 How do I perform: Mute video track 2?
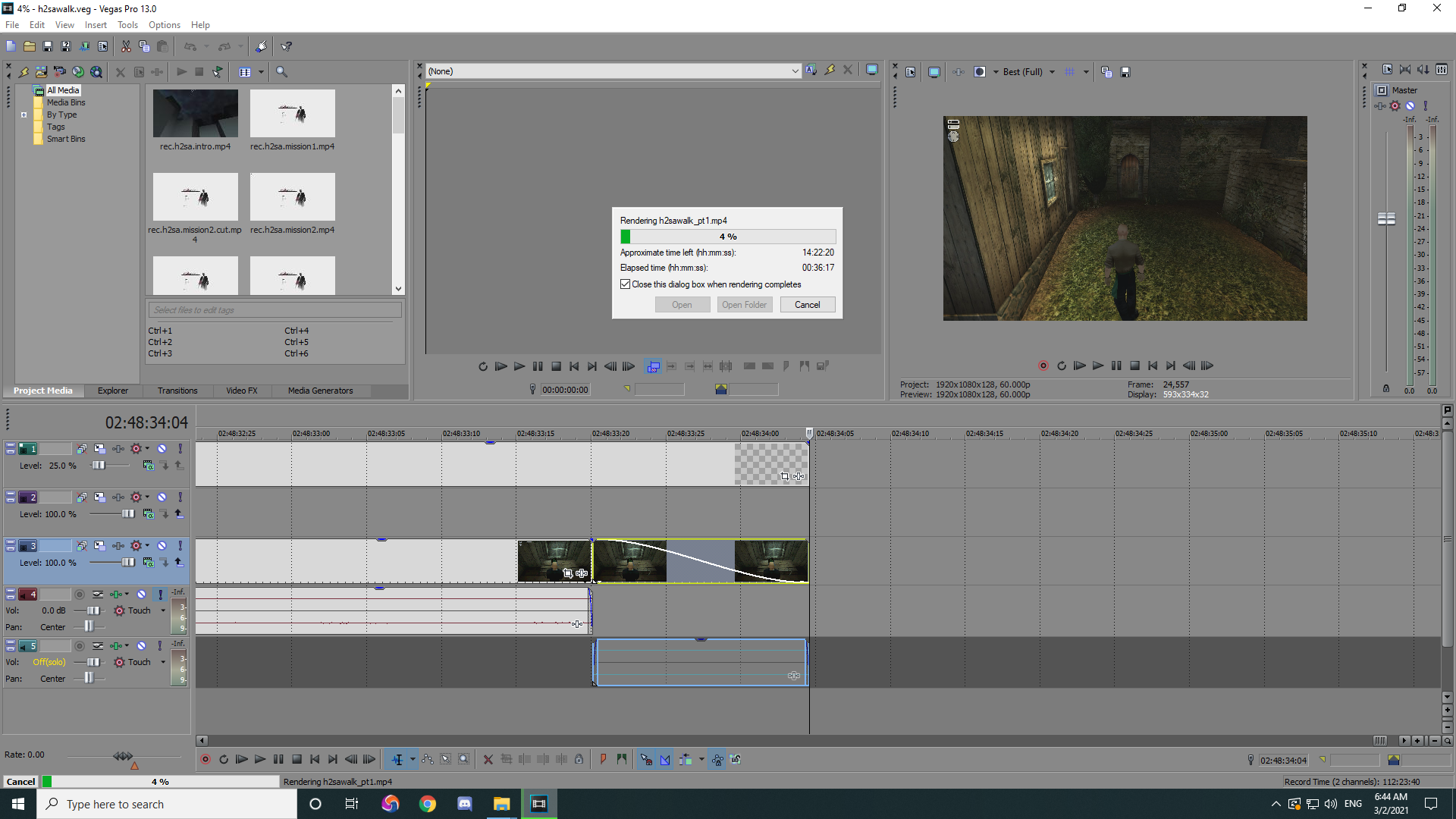(162, 497)
